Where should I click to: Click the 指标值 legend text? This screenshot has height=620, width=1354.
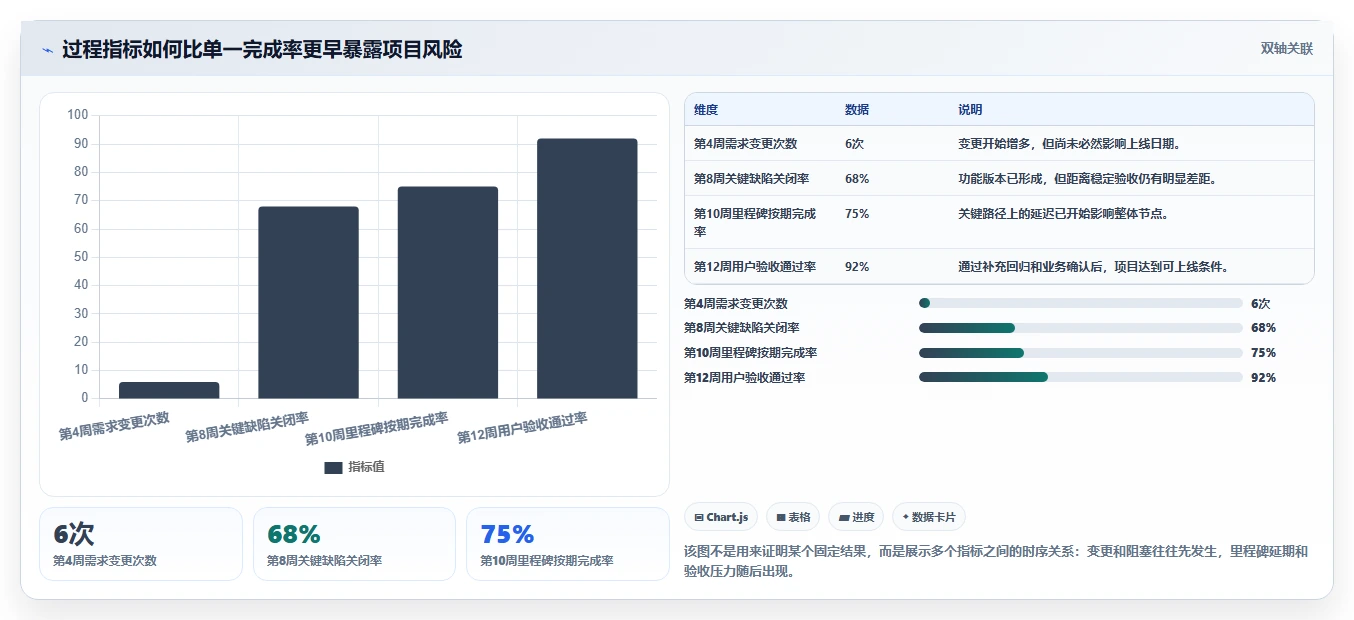366,467
